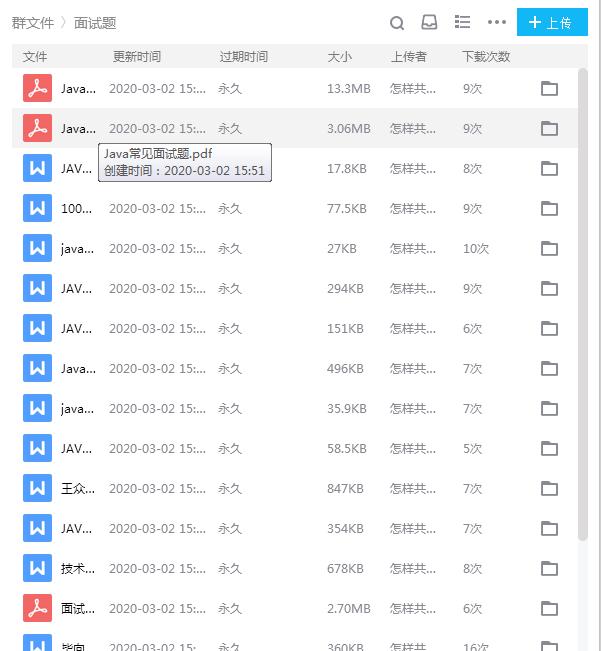Open the search icon in the toolbar

[x=397, y=23]
